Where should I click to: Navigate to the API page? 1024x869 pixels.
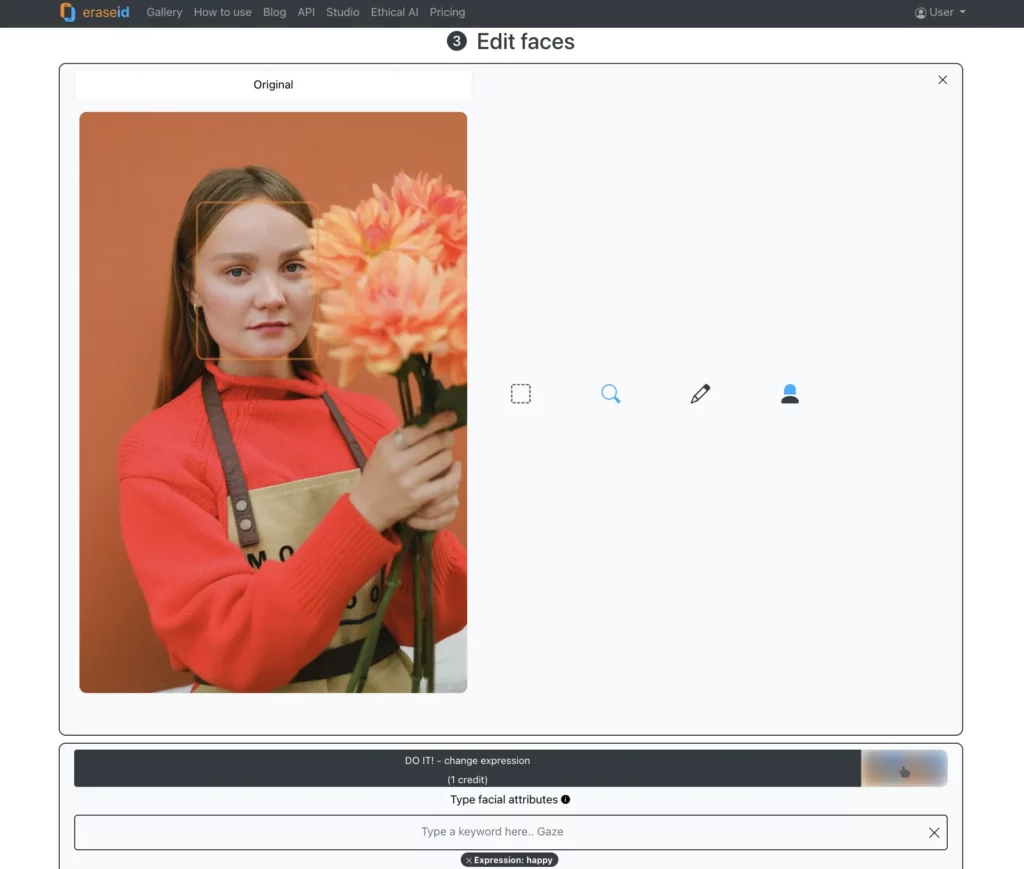(306, 13)
